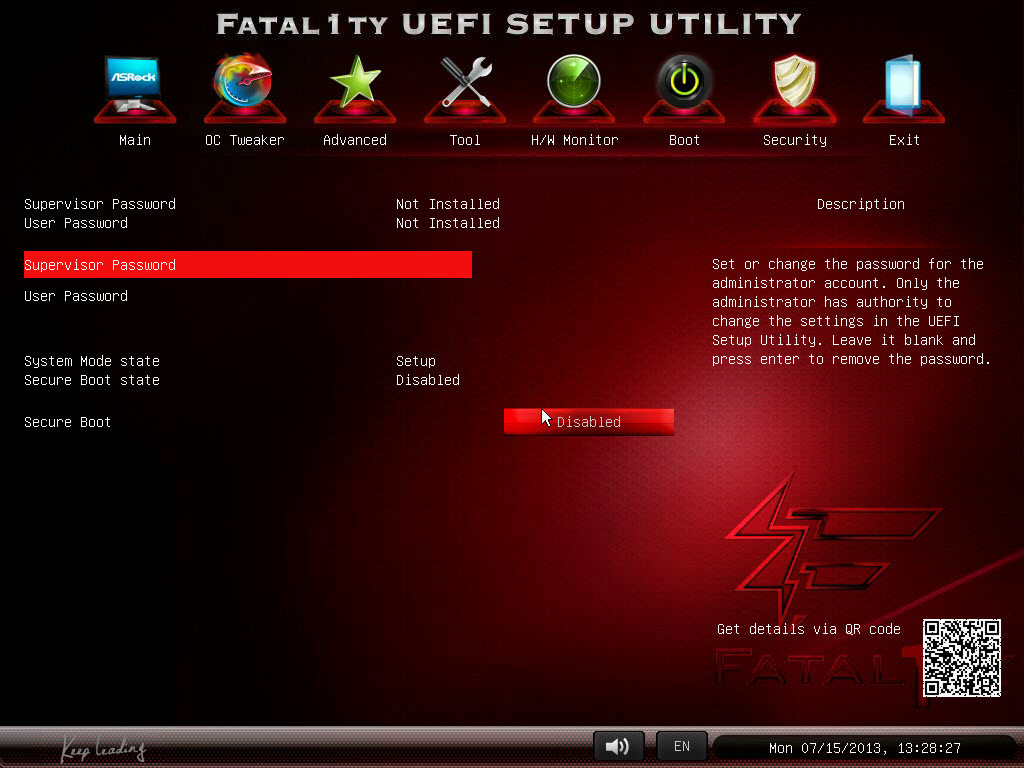
Task: Go to the Advanced tab label
Action: pos(355,140)
